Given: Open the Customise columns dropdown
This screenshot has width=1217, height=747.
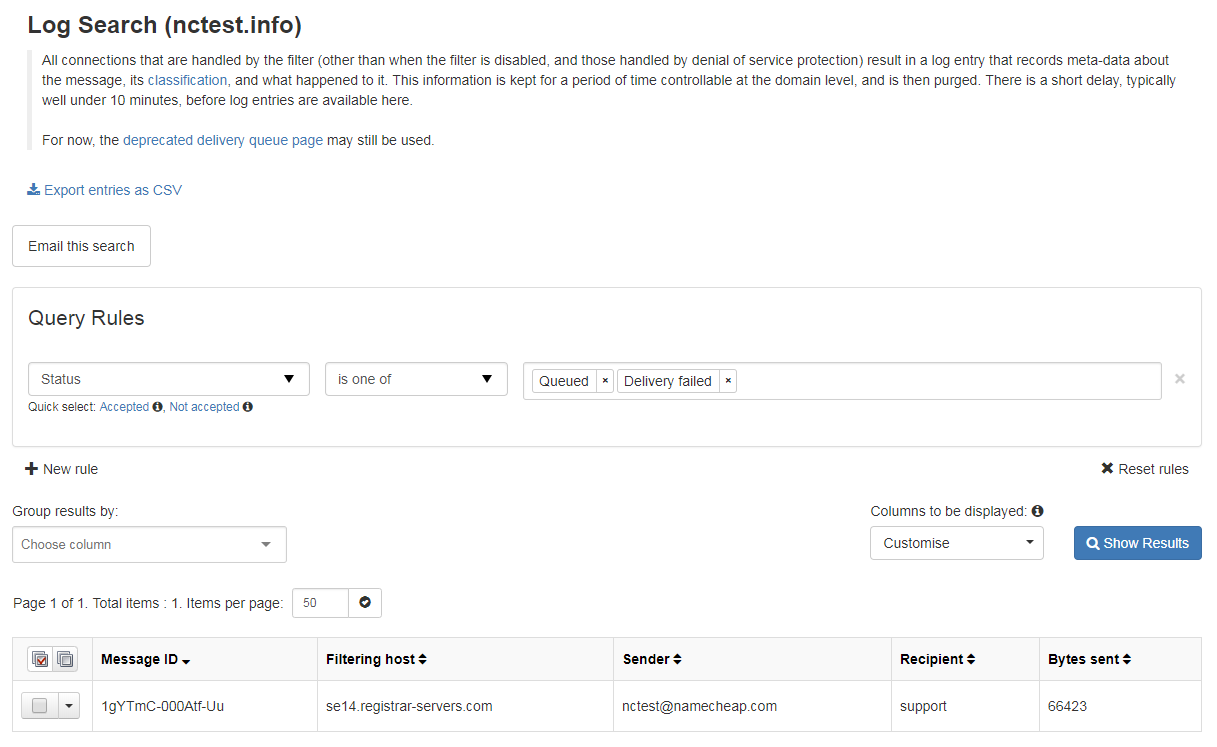Looking at the screenshot, I should (x=957, y=543).
